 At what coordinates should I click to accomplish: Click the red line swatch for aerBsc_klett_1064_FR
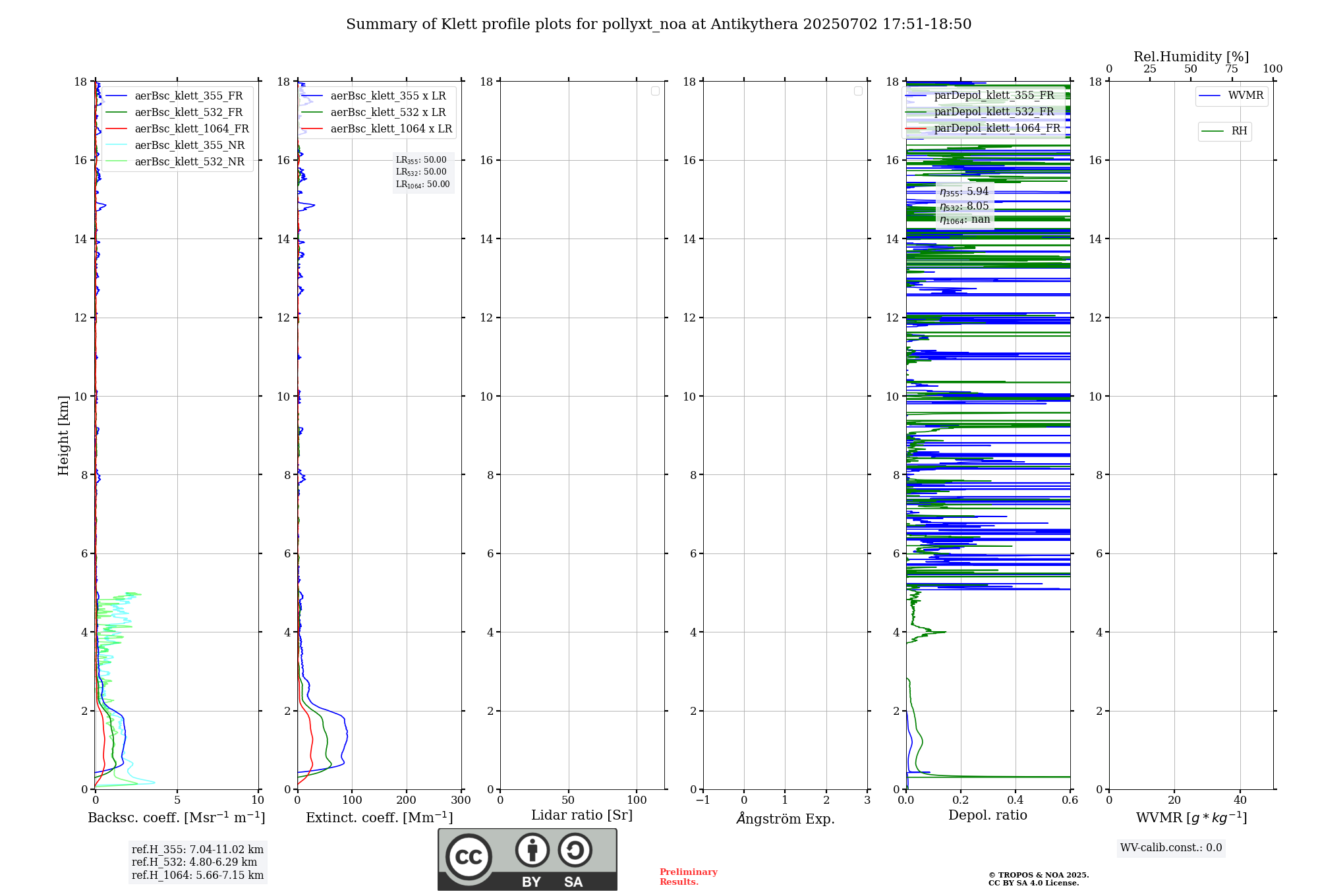[117, 129]
